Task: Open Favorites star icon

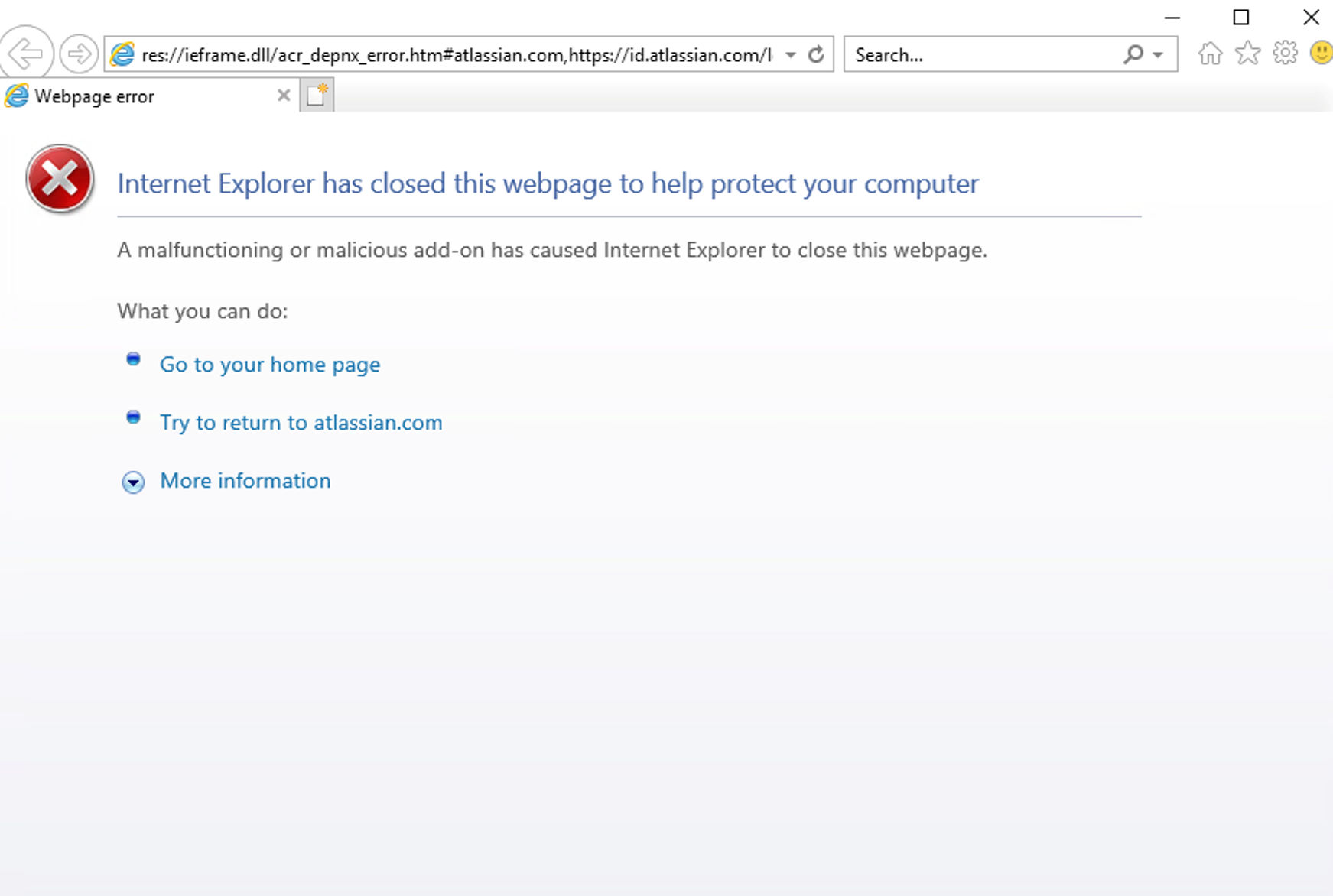Action: 1247,54
